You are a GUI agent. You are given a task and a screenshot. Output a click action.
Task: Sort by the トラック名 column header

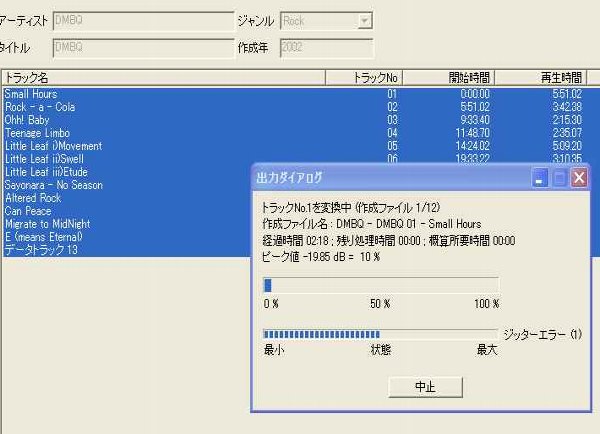point(163,77)
